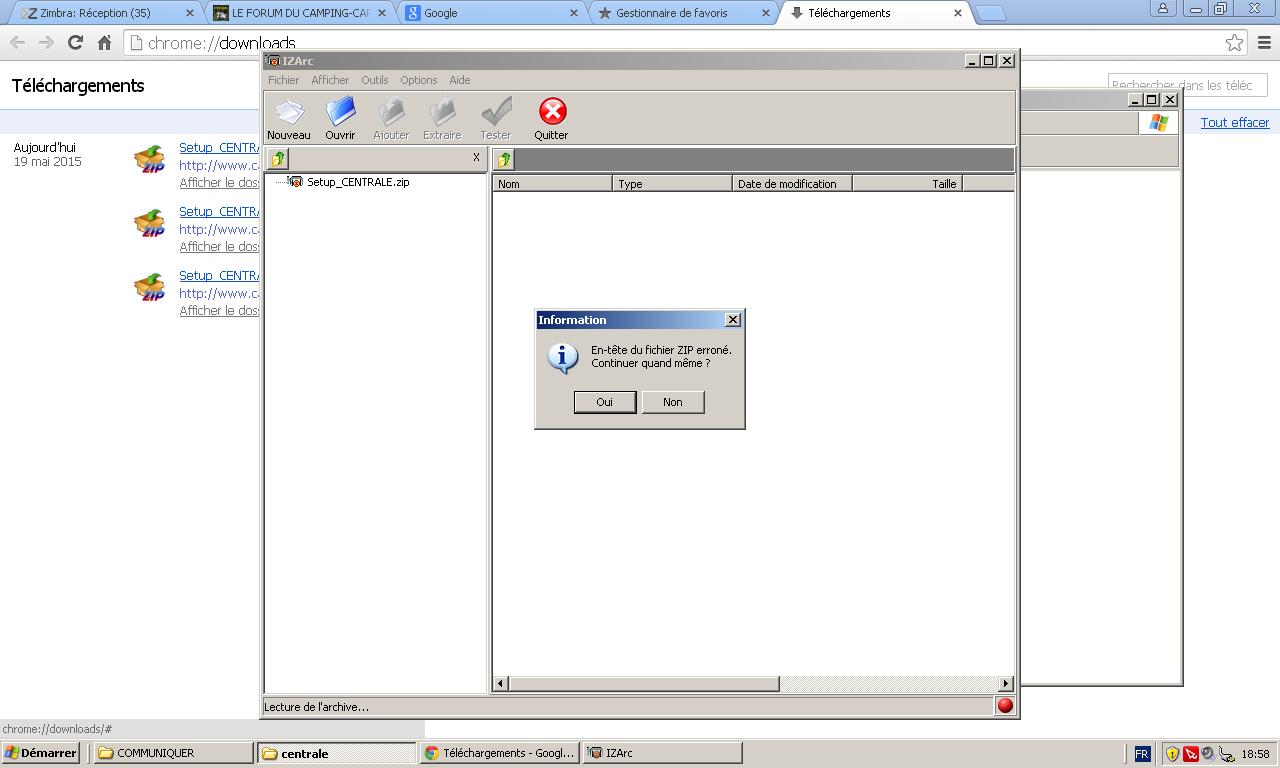Switch to Chrome Téléchargements in the taskbar

coord(500,753)
